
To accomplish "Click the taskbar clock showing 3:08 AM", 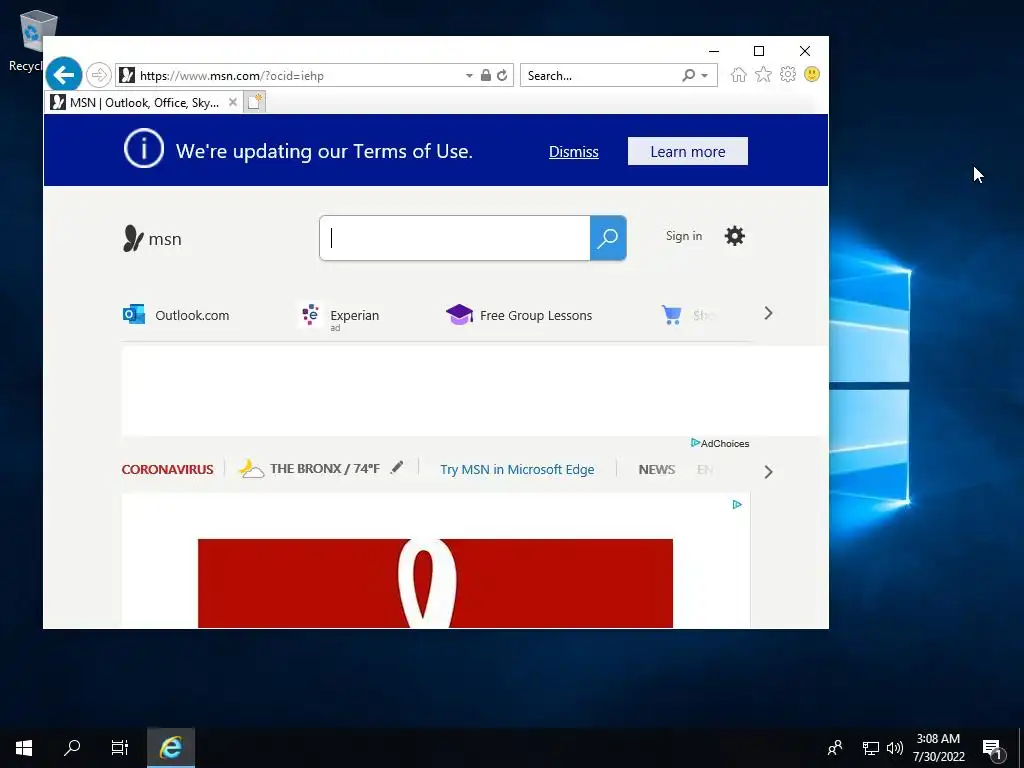I will tap(938, 748).
